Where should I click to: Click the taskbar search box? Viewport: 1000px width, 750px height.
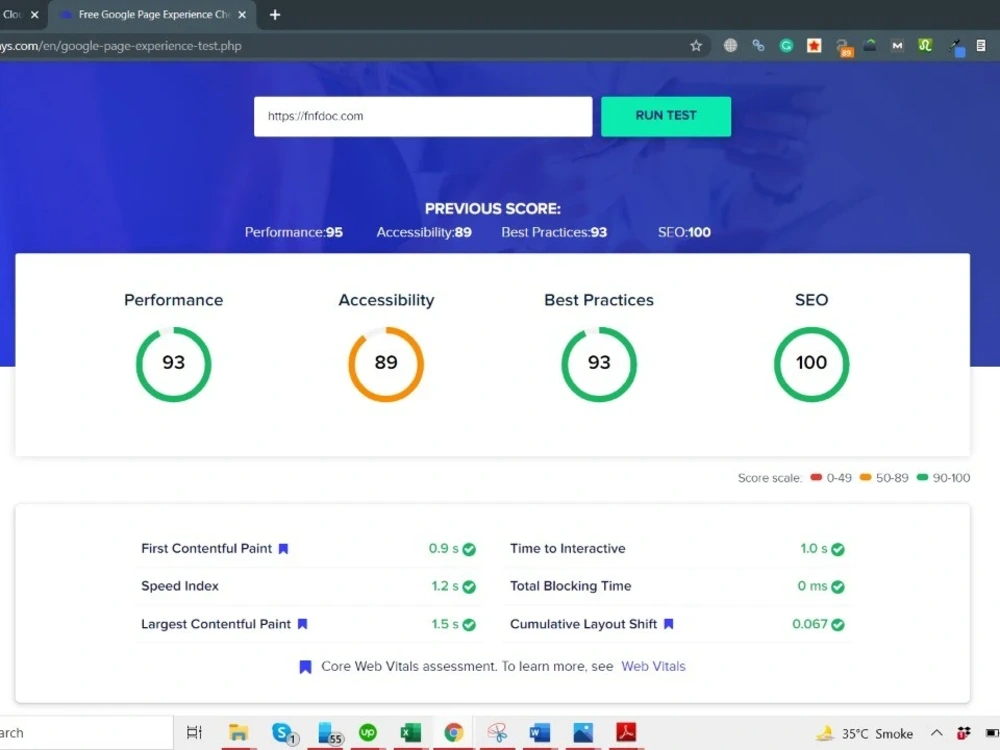point(86,733)
